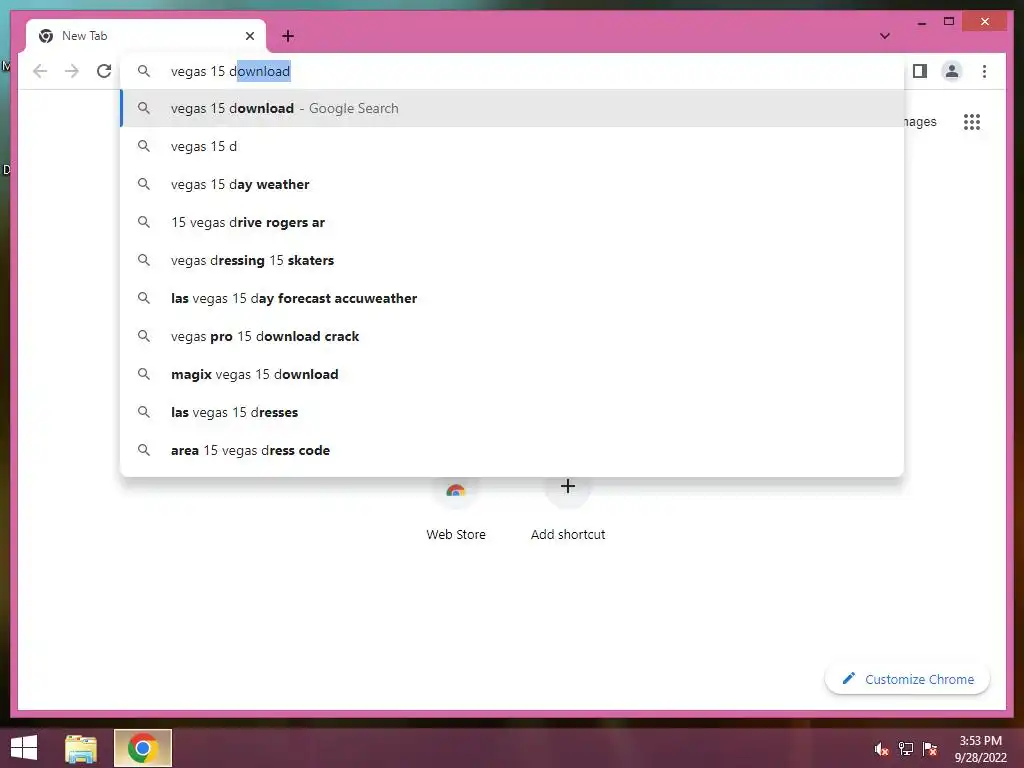The width and height of the screenshot is (1024, 768).
Task: Pick 'vegas dressing 15 skaters' suggestion
Action: pyautogui.click(x=512, y=260)
